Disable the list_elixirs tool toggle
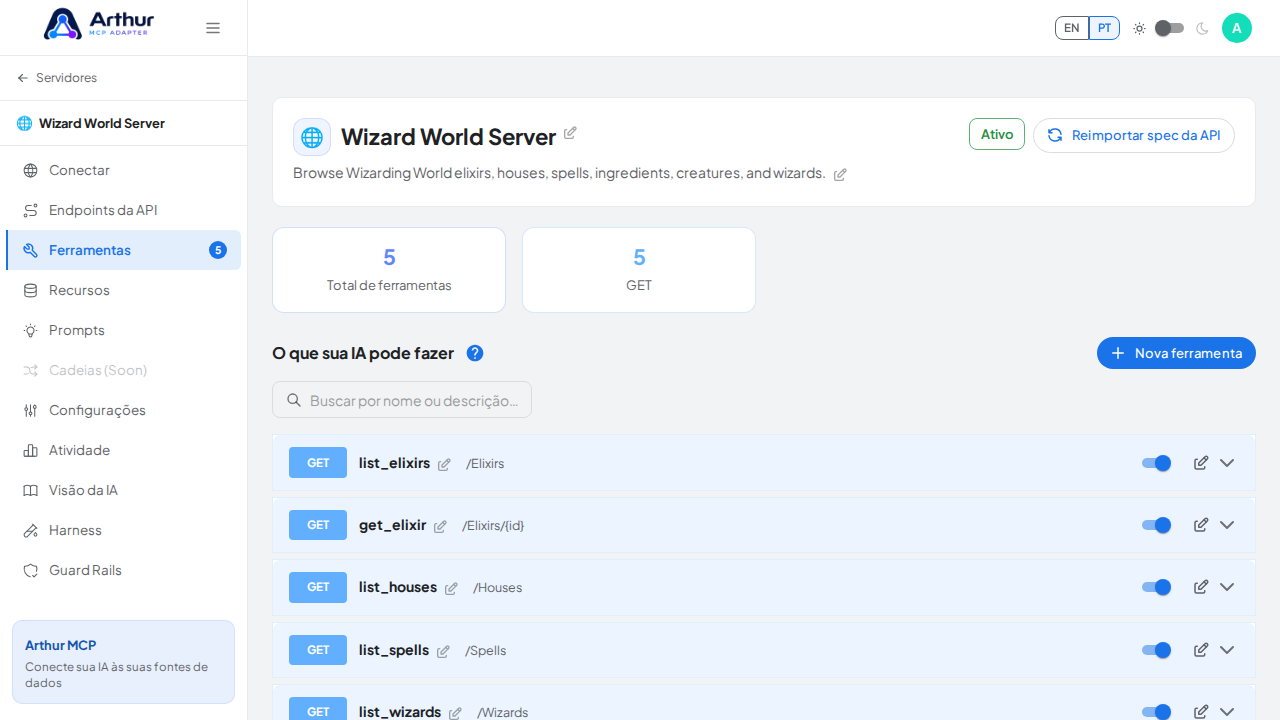This screenshot has height=720, width=1280. click(x=1157, y=463)
